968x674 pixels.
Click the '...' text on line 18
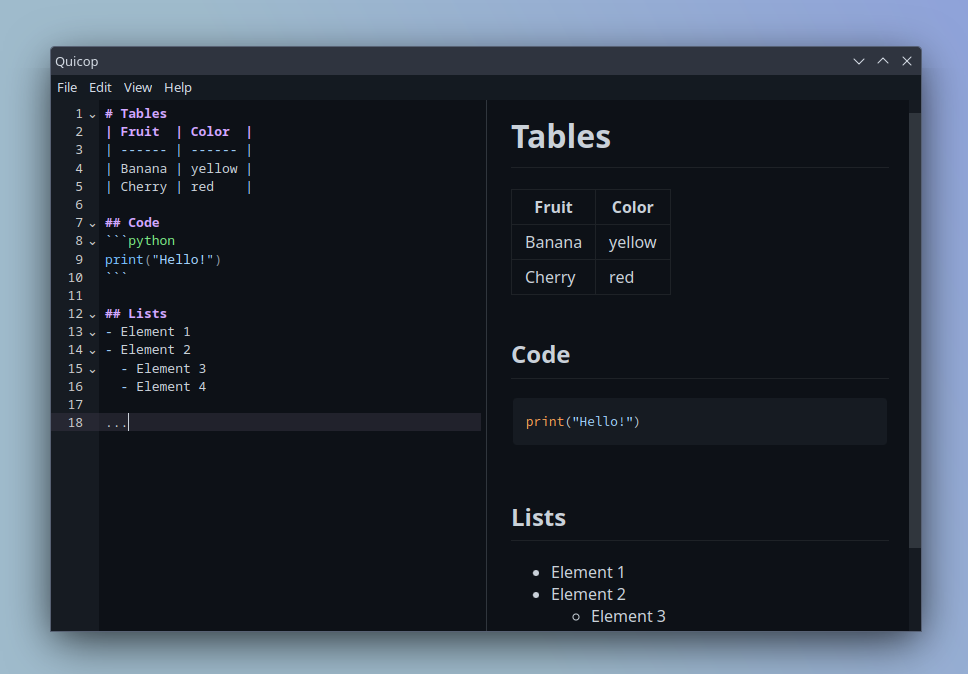(116, 423)
